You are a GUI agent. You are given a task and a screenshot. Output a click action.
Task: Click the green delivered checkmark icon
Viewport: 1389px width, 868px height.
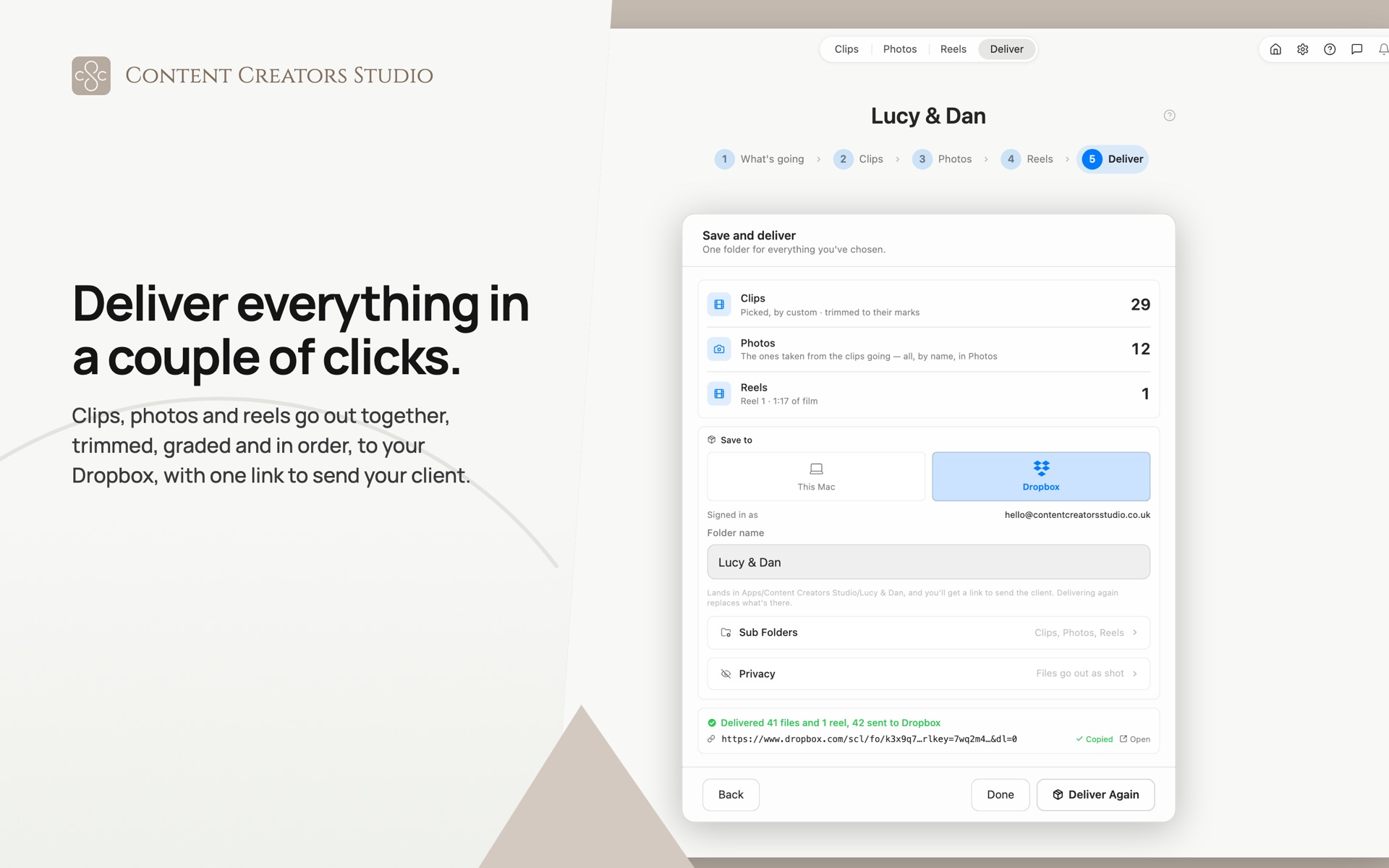point(712,723)
